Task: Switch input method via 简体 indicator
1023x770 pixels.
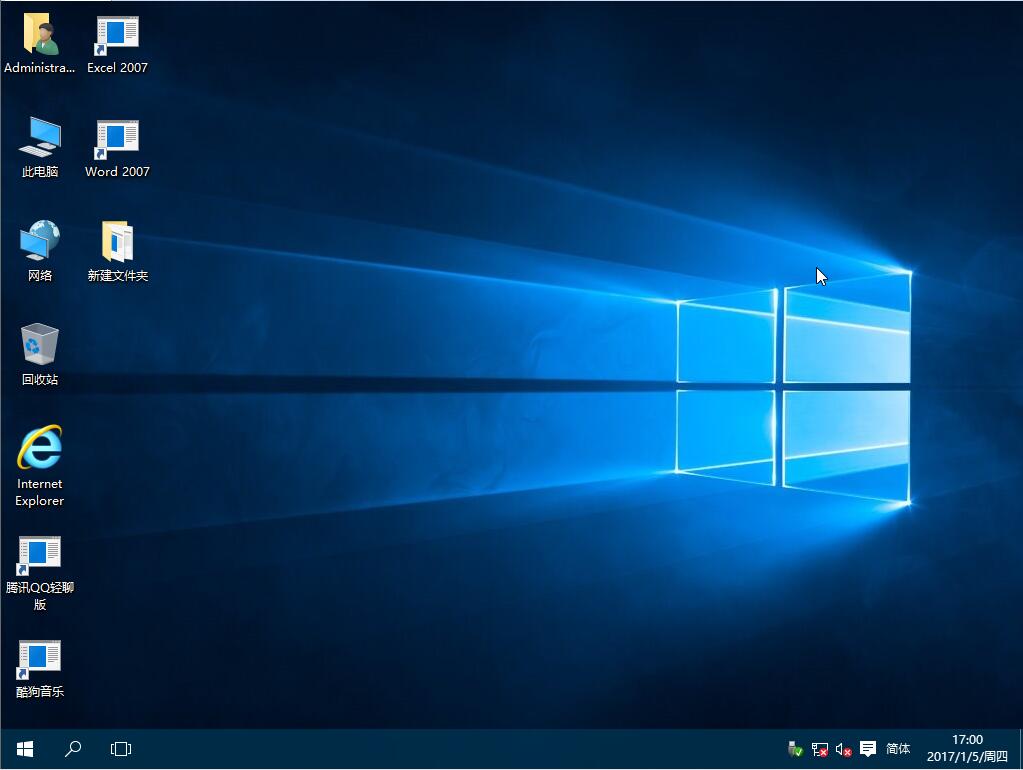Action: (898, 748)
